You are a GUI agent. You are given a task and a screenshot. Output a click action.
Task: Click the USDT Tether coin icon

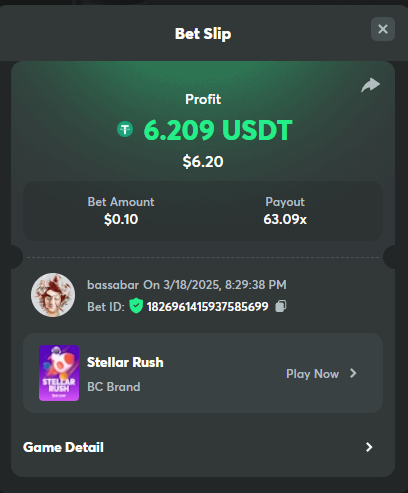point(125,129)
